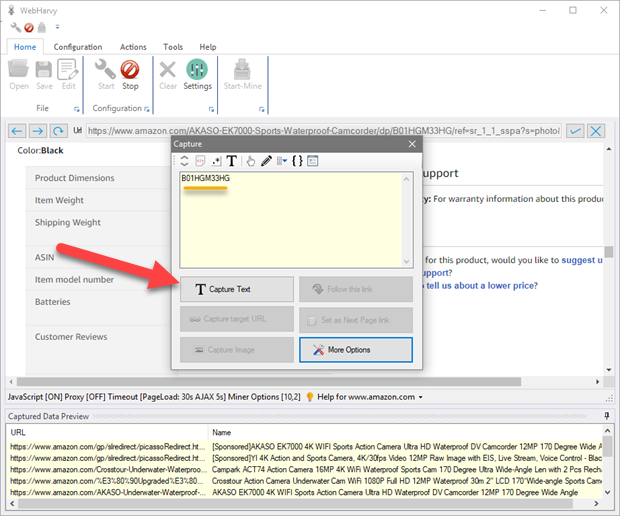Pin the Captured Data Preview panel
The width and height of the screenshot is (620, 516).
[x=607, y=415]
